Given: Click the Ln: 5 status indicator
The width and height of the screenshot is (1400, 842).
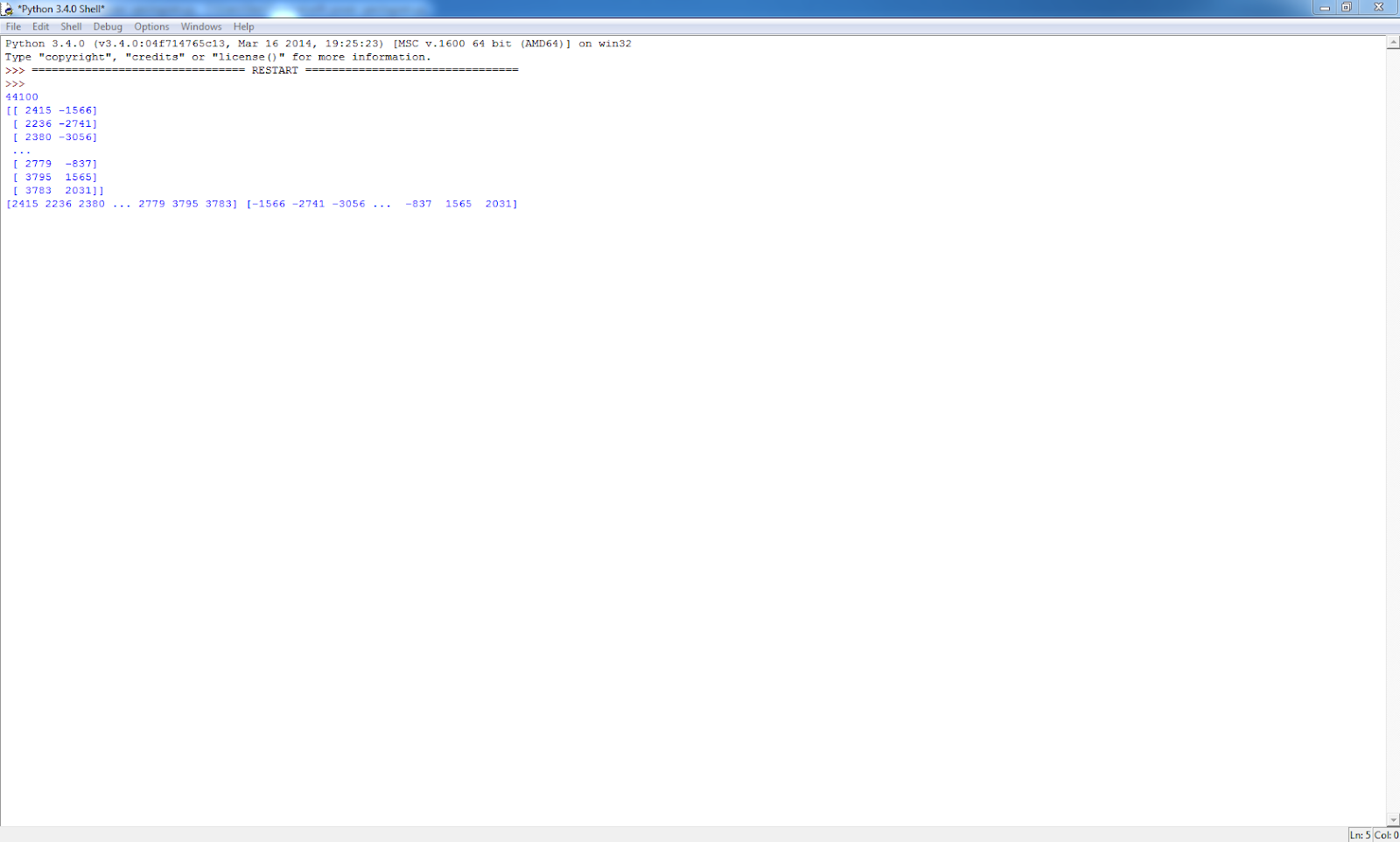Looking at the screenshot, I should click(x=1360, y=835).
